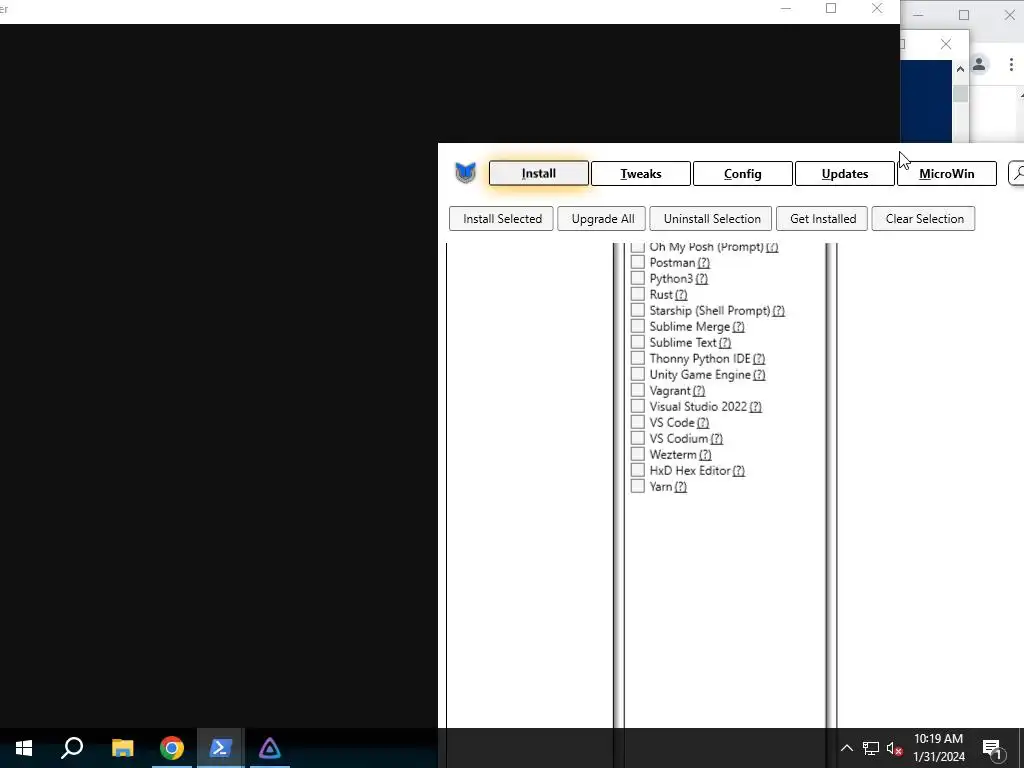Open the (?) help link beside Rust
Image resolution: width=1024 pixels, height=768 pixels.
680,295
